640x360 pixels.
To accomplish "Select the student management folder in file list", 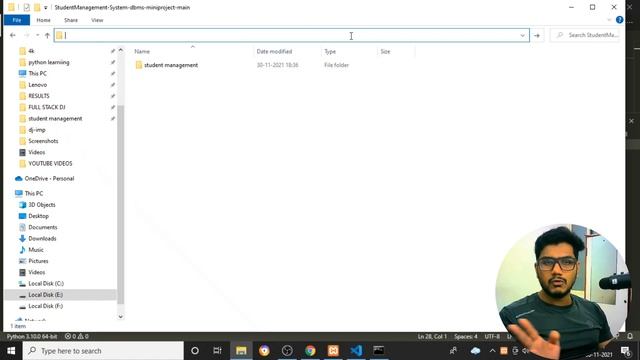I will (x=171, y=65).
